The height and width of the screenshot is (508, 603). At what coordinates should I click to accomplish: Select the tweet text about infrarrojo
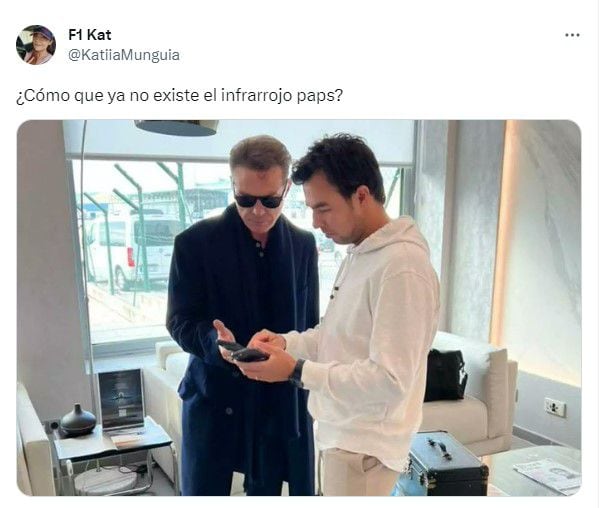pyautogui.click(x=179, y=95)
